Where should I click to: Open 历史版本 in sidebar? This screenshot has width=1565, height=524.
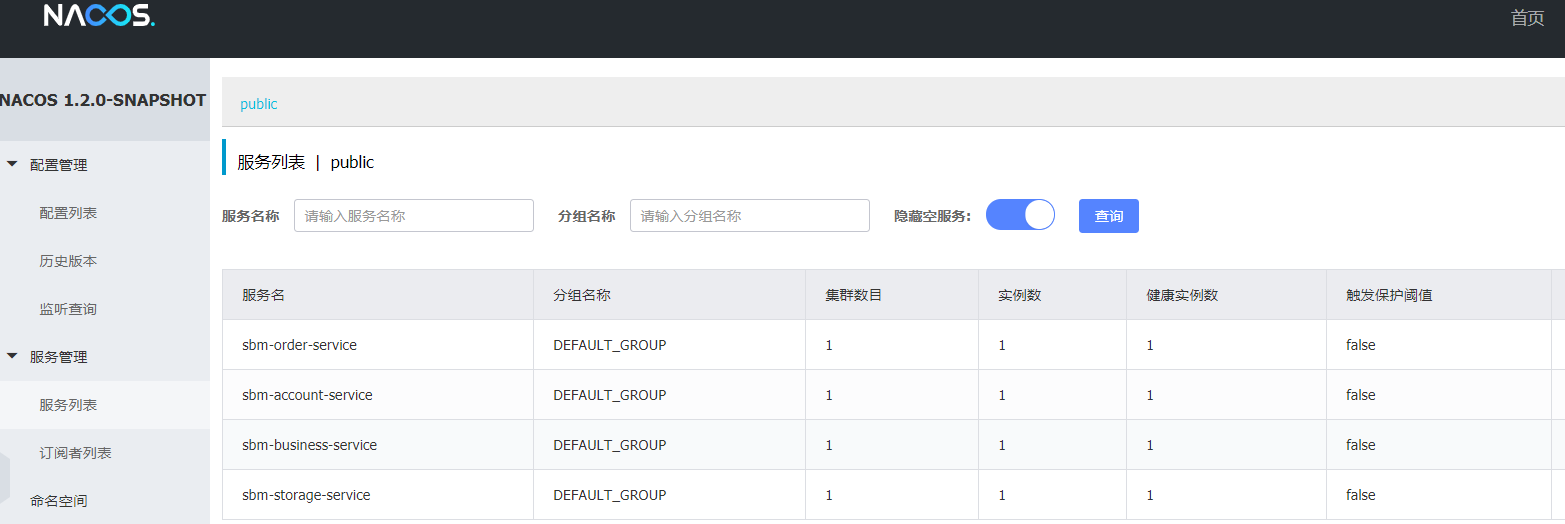68,261
